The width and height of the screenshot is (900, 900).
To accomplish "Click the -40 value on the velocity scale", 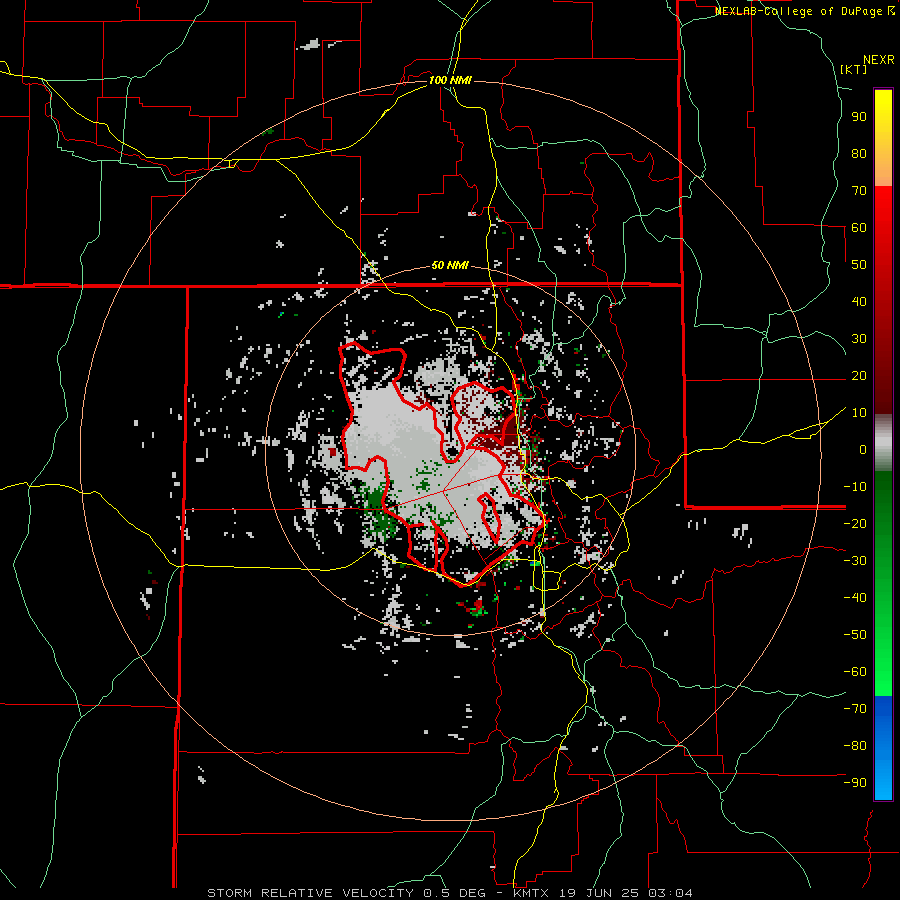I will tap(855, 598).
